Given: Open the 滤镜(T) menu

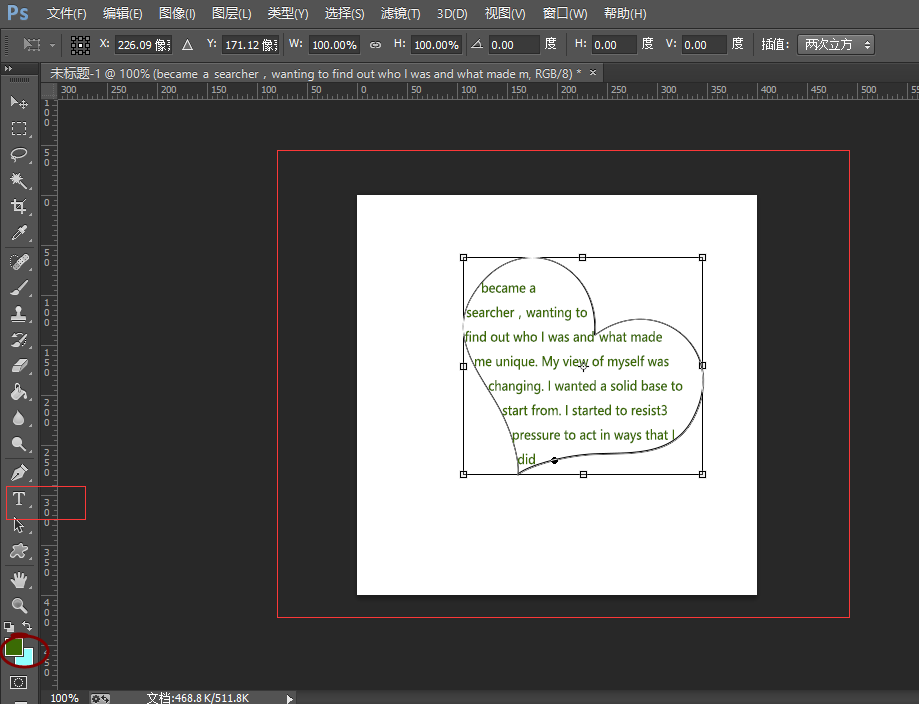Looking at the screenshot, I should tap(400, 14).
